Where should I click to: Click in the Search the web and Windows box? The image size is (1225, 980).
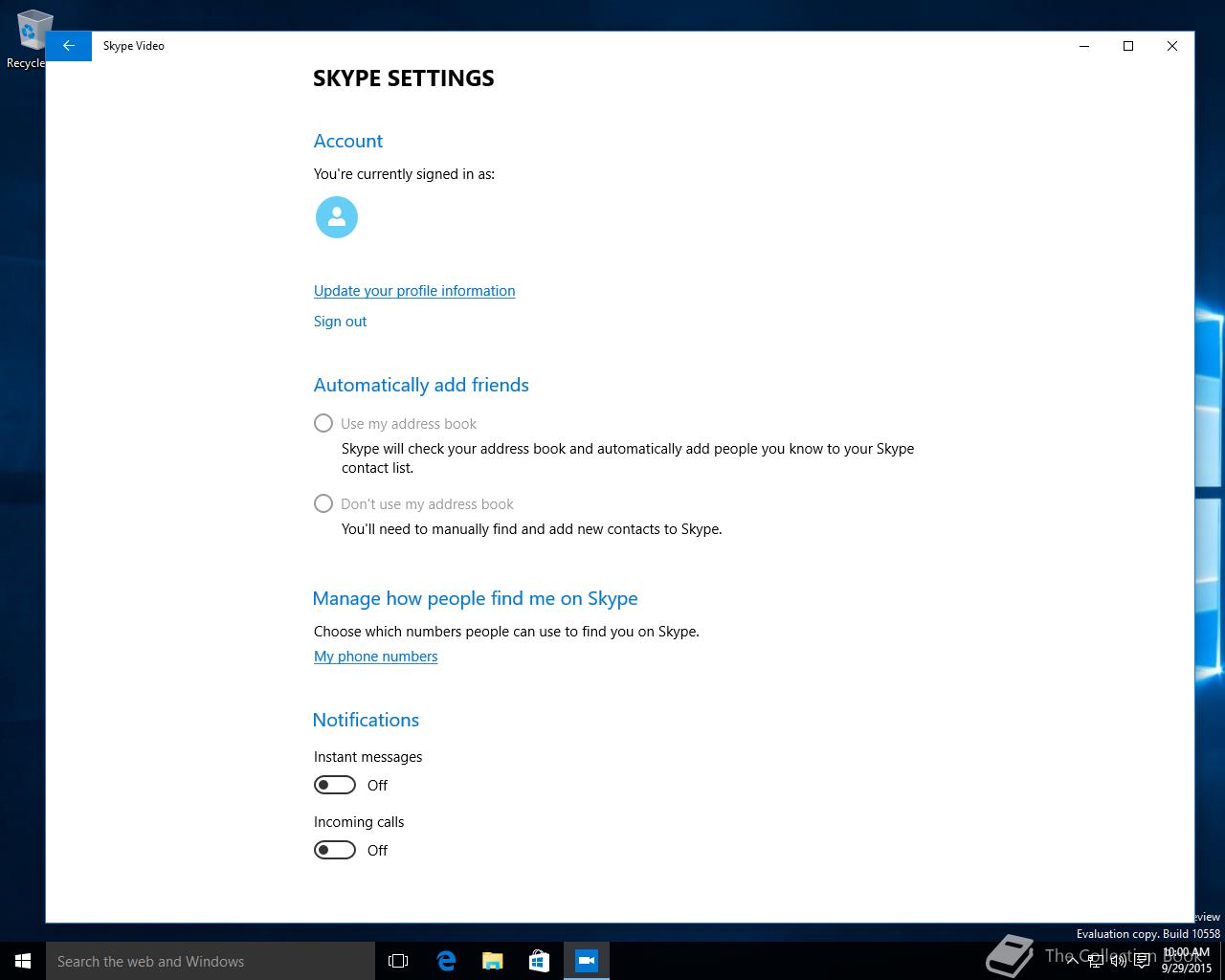[211, 961]
